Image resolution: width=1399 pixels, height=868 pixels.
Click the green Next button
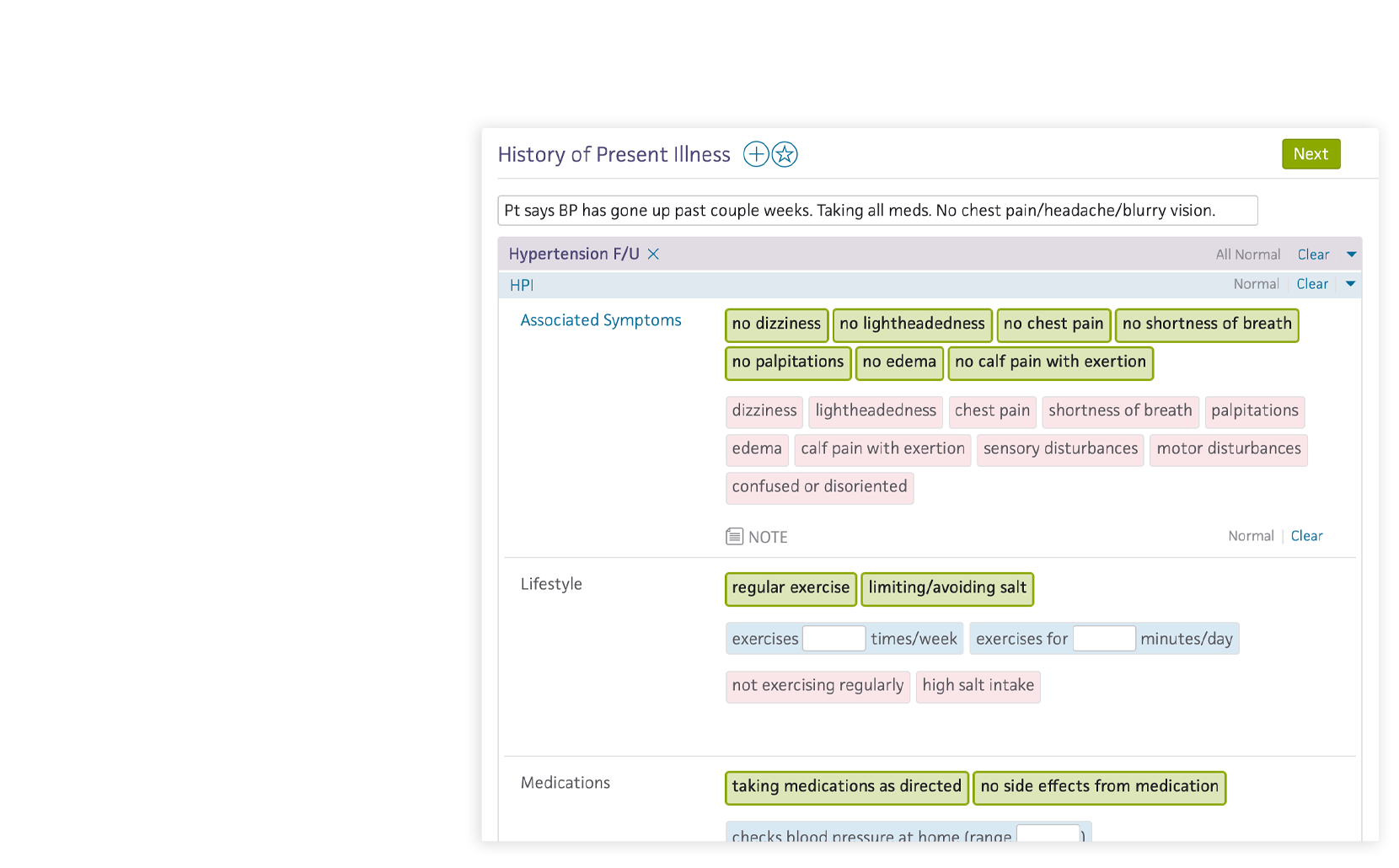tap(1311, 154)
